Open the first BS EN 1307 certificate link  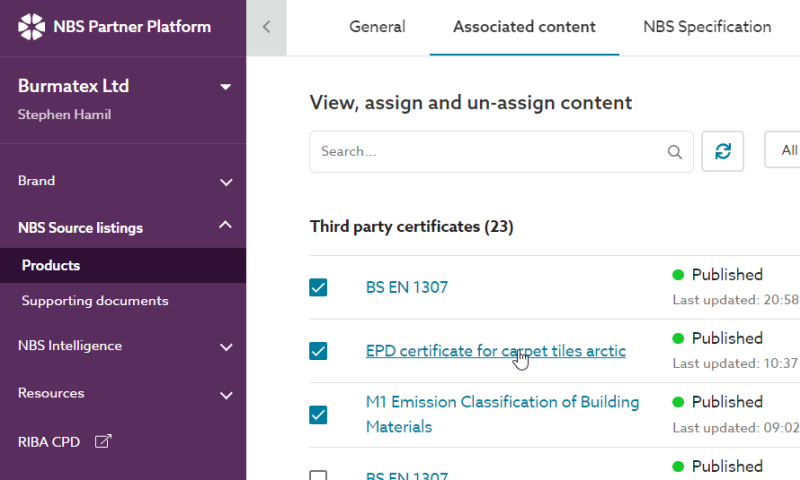407,287
